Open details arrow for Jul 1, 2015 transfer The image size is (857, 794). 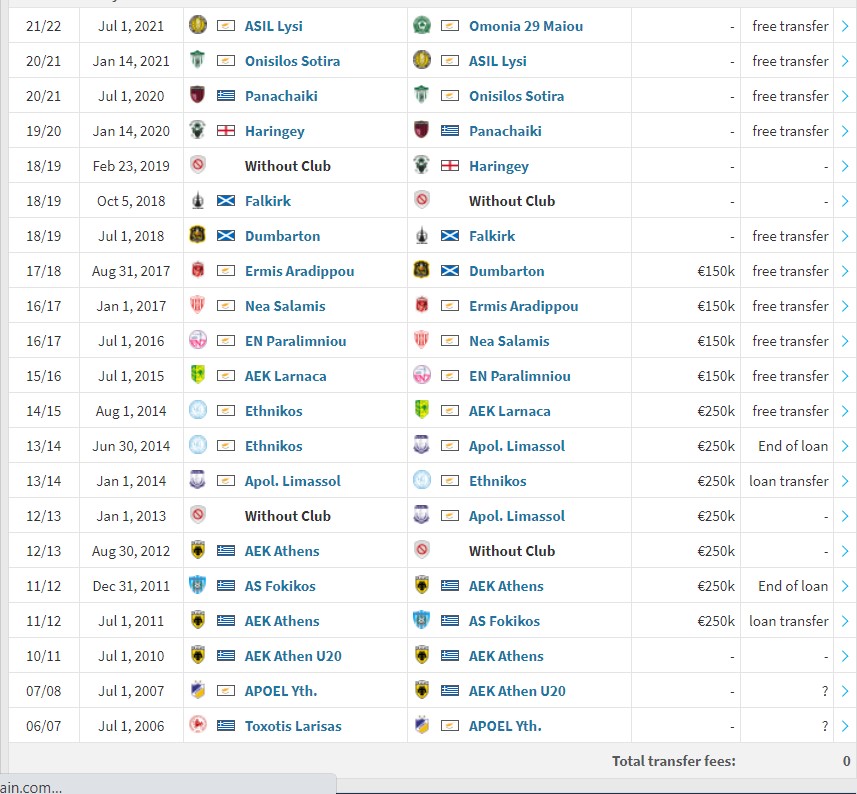845,375
